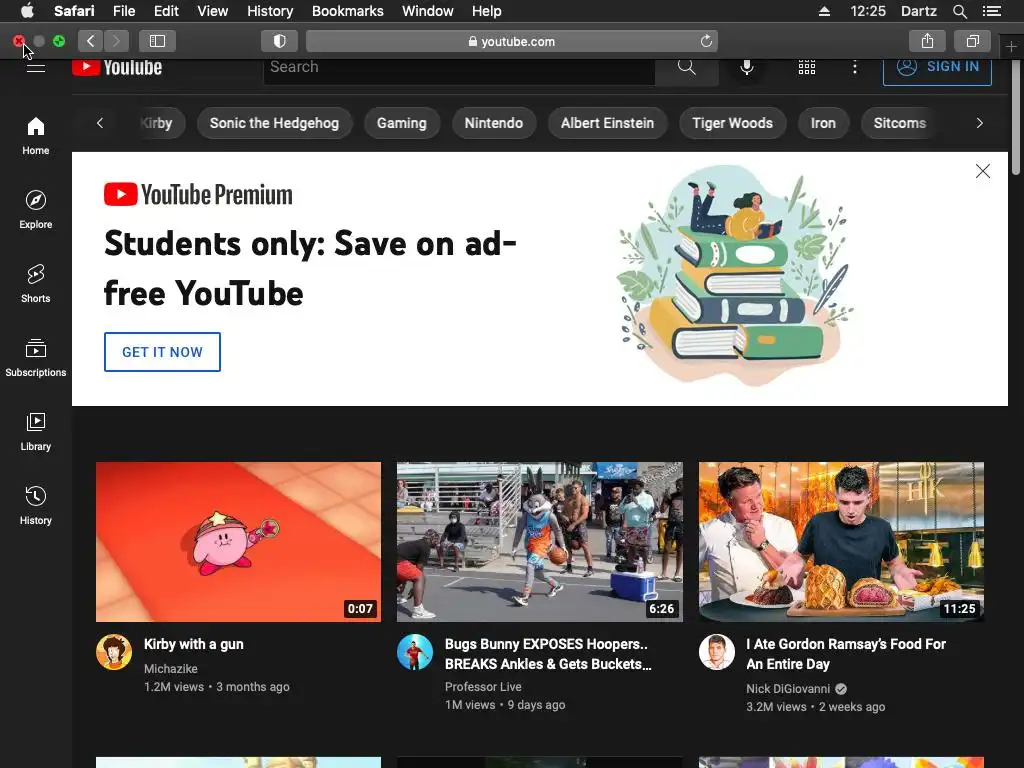The image size is (1024, 768).
Task: Open Notification Center list icon
Action: [x=992, y=11]
